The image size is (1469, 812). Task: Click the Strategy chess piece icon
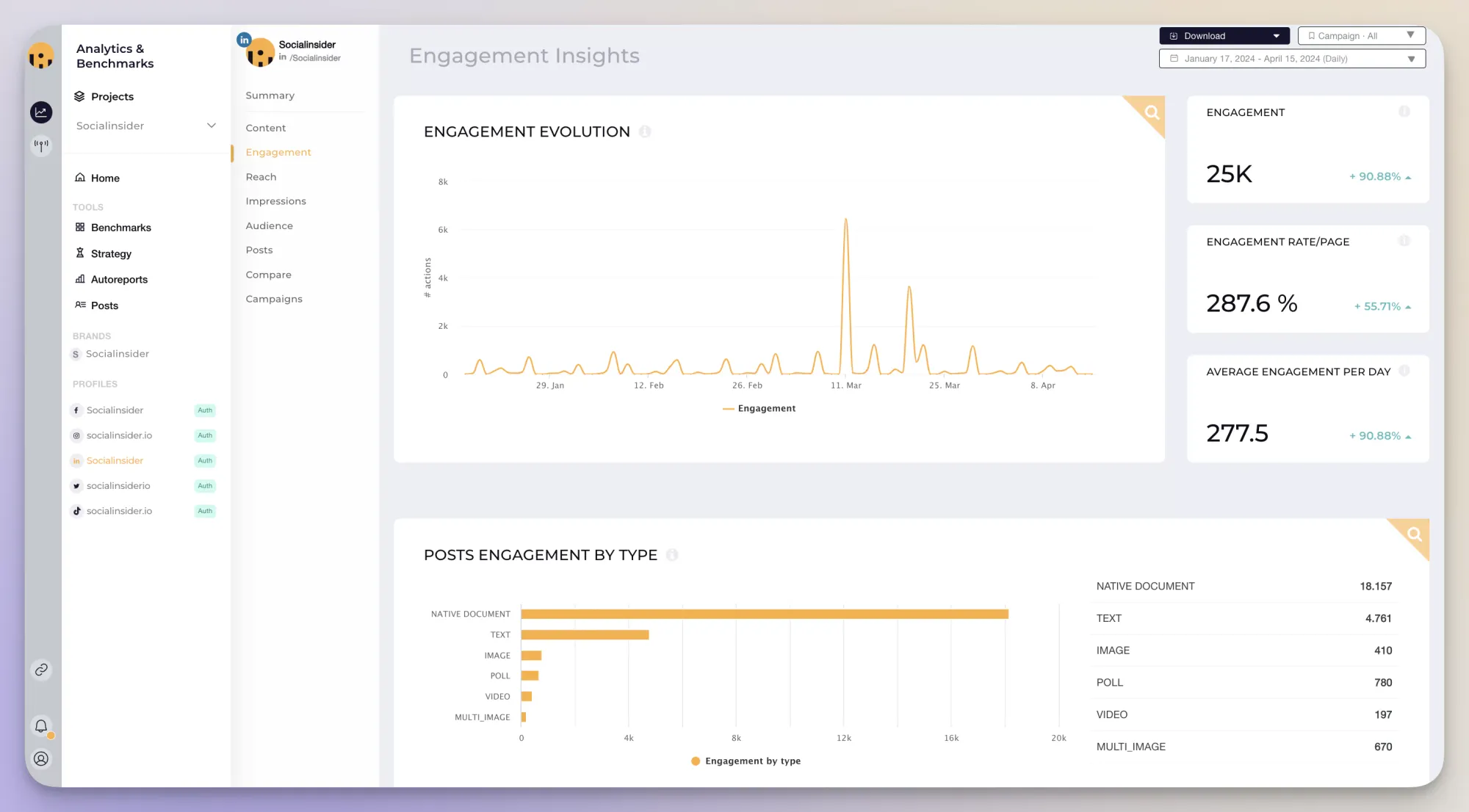point(80,253)
